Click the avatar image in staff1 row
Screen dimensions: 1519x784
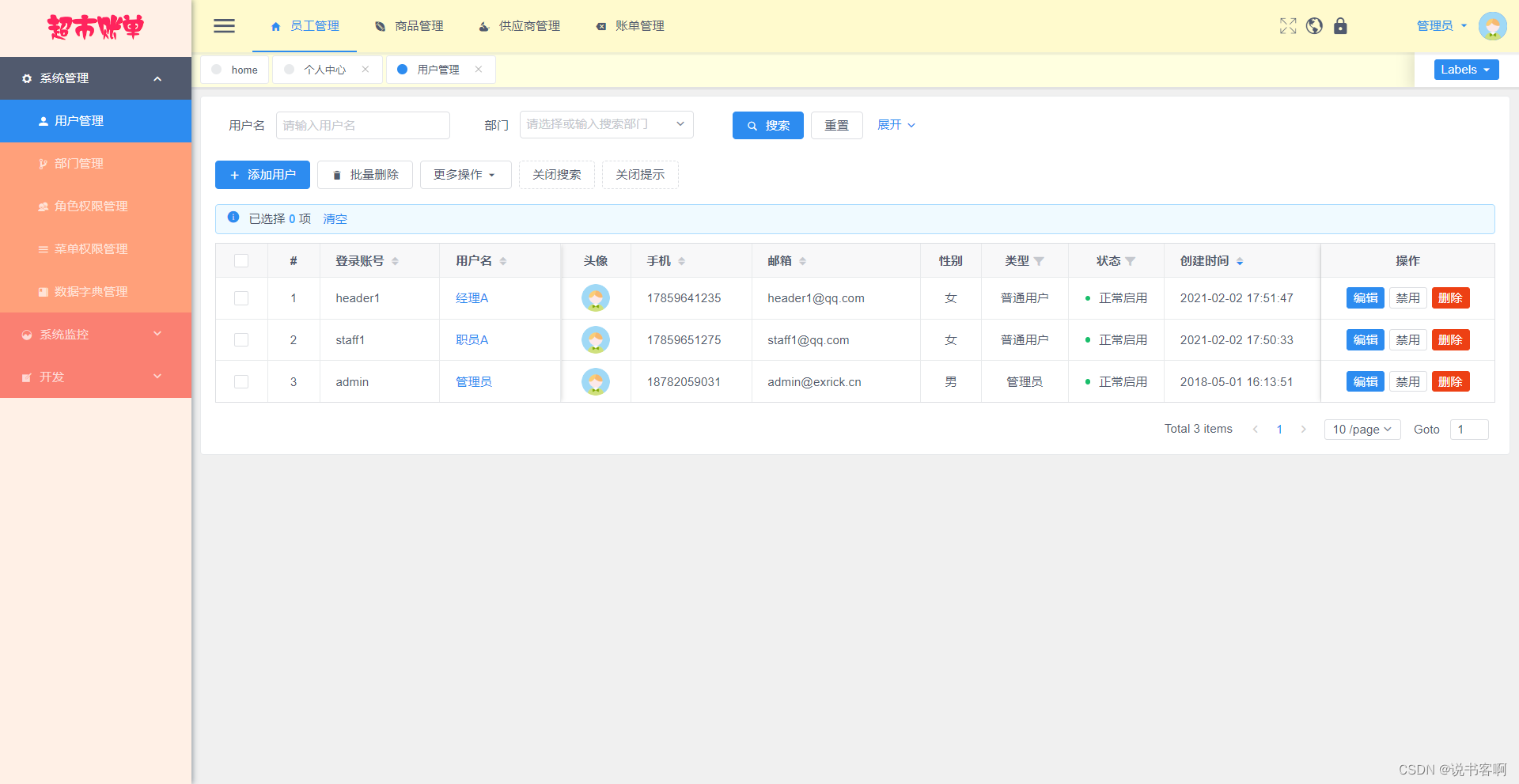pos(596,340)
